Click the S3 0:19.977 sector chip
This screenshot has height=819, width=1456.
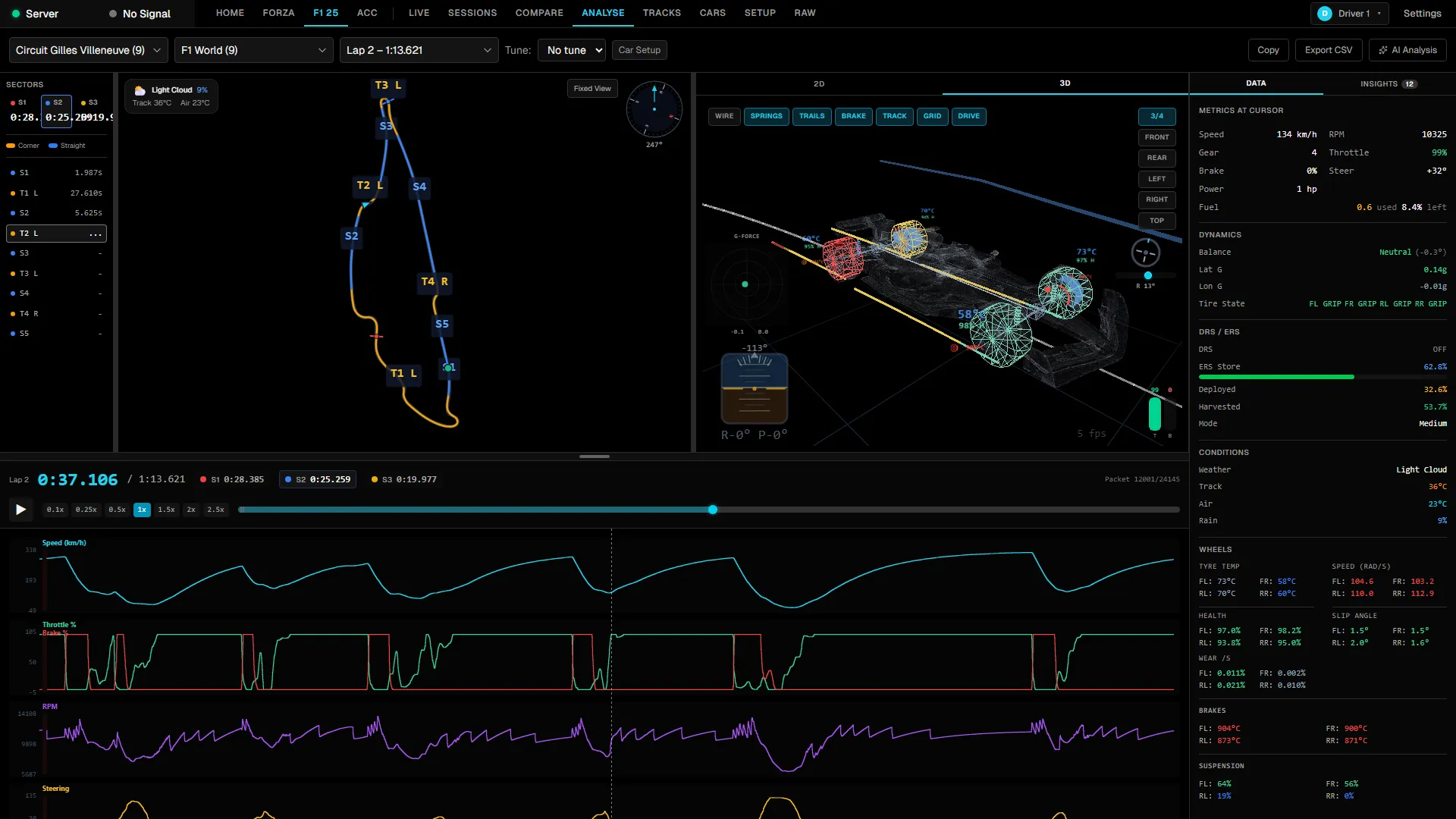pyautogui.click(x=404, y=479)
